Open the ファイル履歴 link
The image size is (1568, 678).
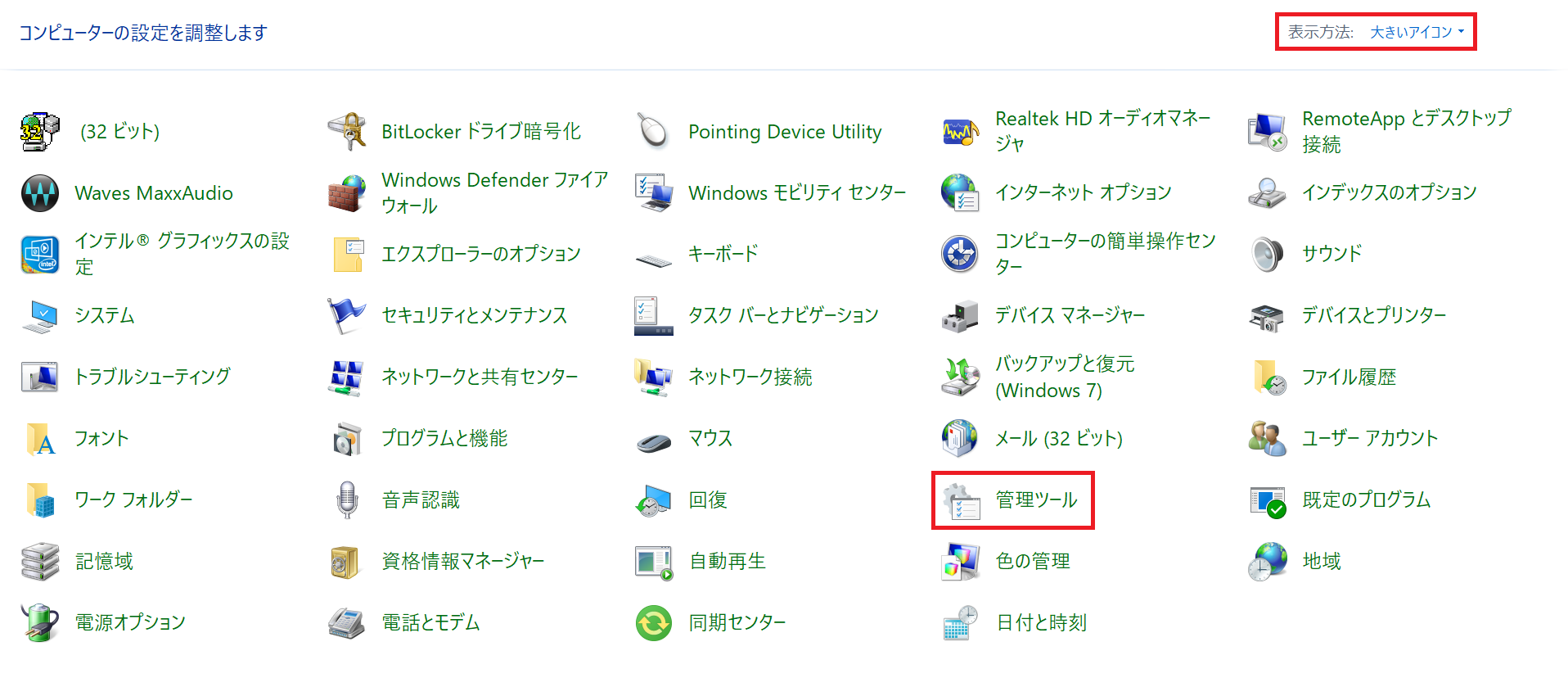click(1349, 377)
